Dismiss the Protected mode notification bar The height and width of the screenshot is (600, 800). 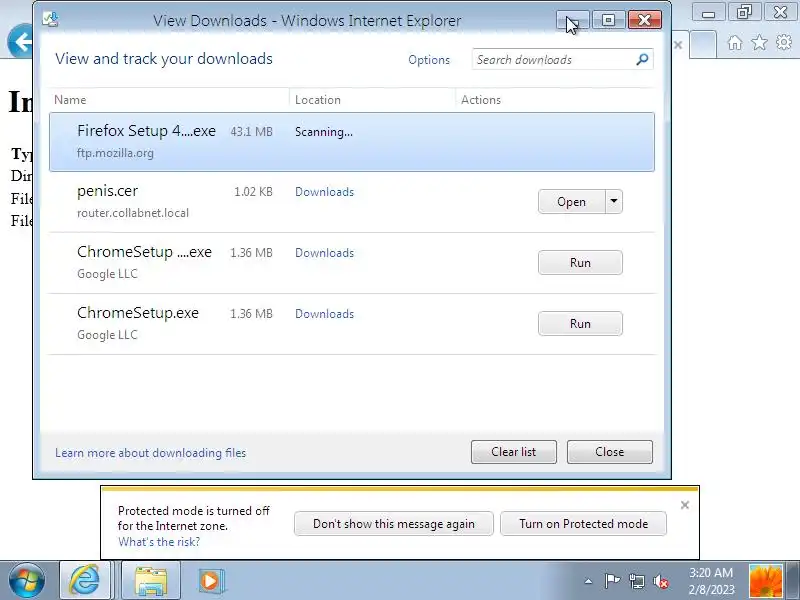pyautogui.click(x=685, y=505)
